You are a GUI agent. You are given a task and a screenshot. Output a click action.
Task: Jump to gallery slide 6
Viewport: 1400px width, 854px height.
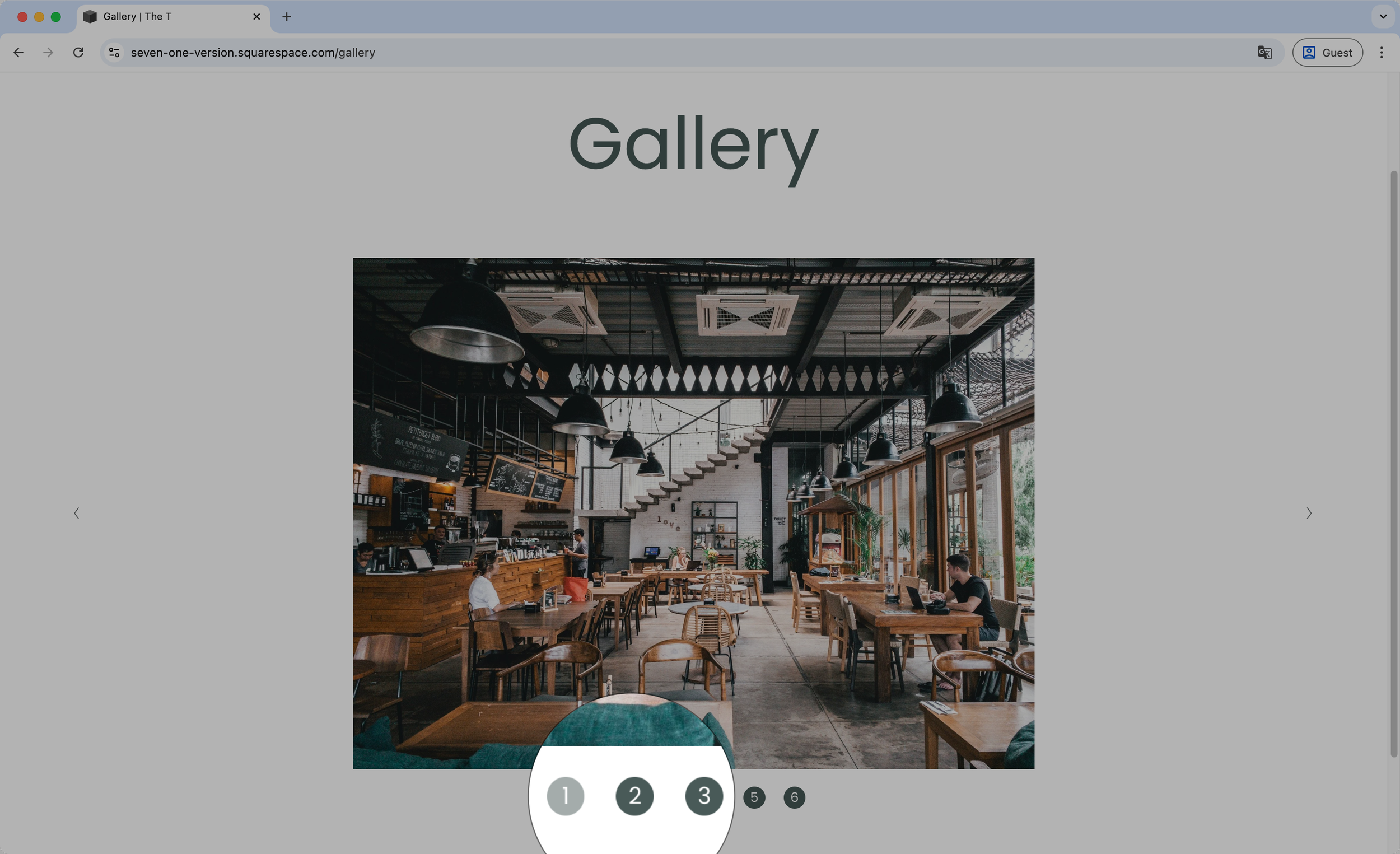click(x=794, y=797)
